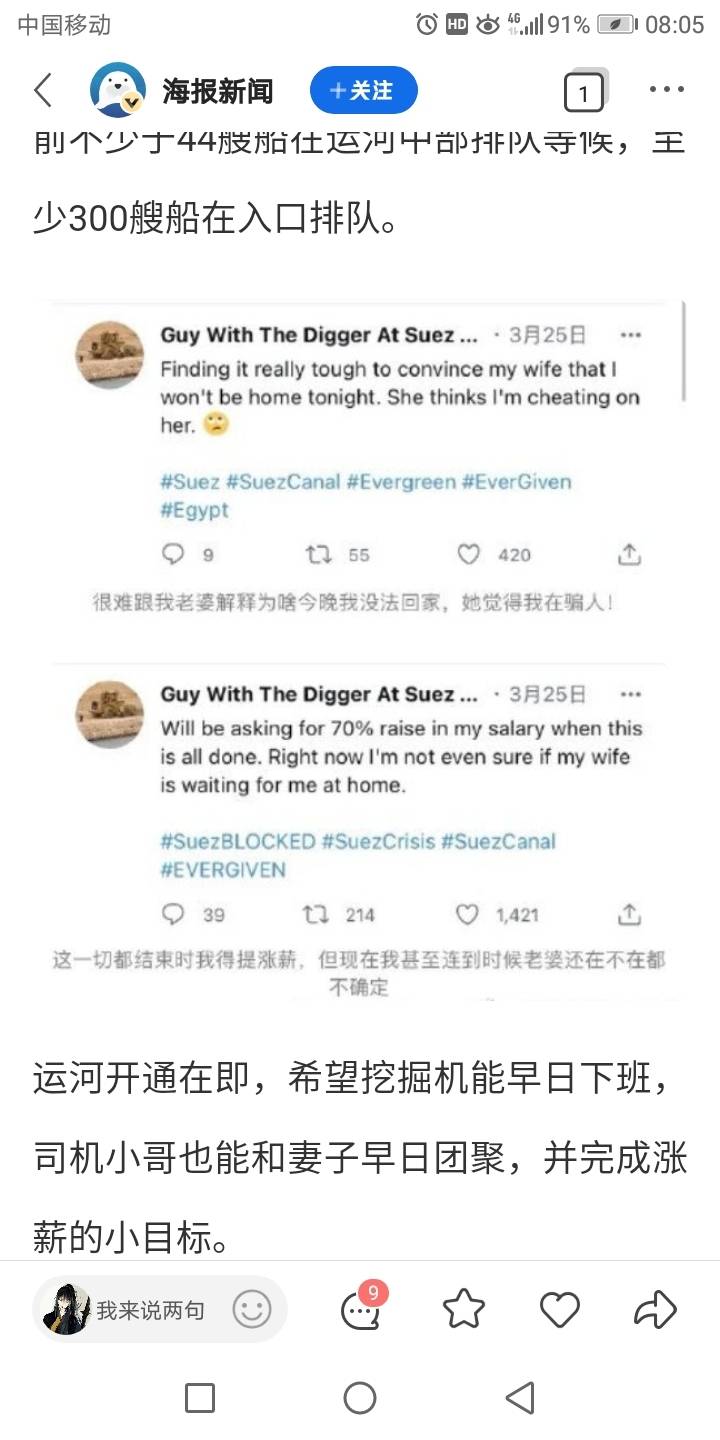Tap the Android recent apps square button
The image size is (720, 1440).
click(x=200, y=1397)
